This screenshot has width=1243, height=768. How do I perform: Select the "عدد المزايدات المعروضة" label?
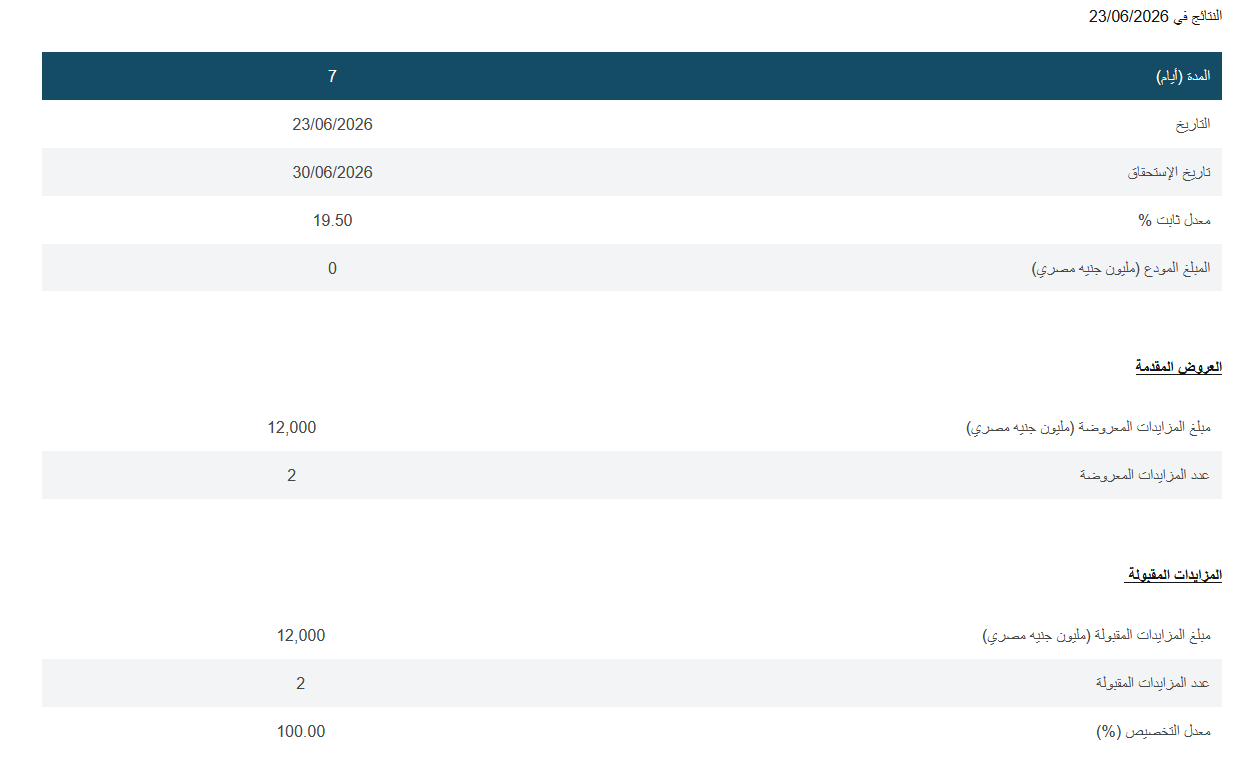(1145, 475)
